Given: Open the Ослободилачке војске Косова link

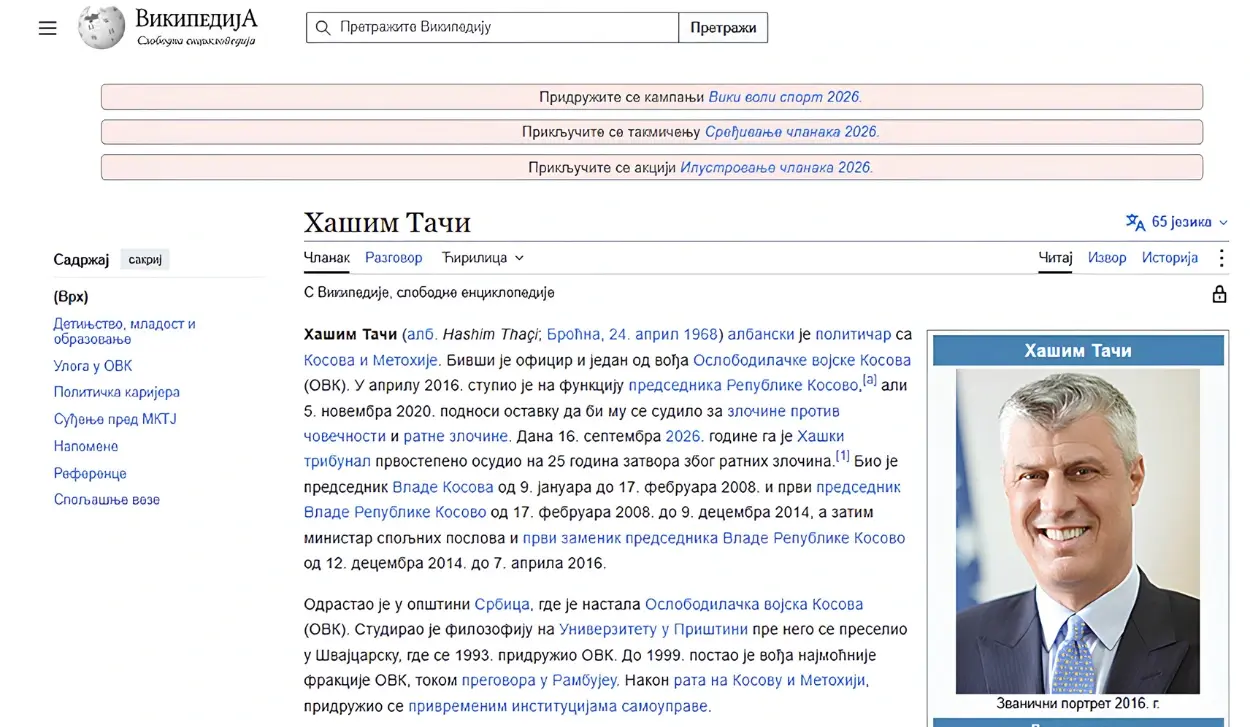Looking at the screenshot, I should [x=802, y=360].
